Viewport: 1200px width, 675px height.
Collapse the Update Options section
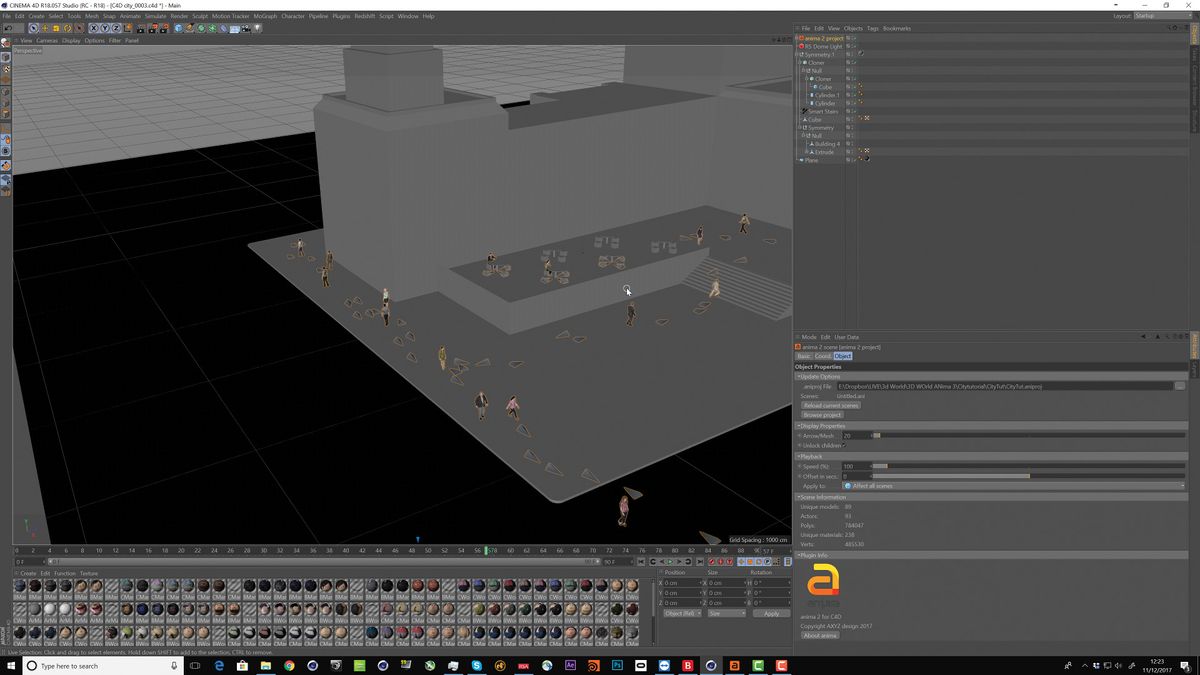coord(798,377)
